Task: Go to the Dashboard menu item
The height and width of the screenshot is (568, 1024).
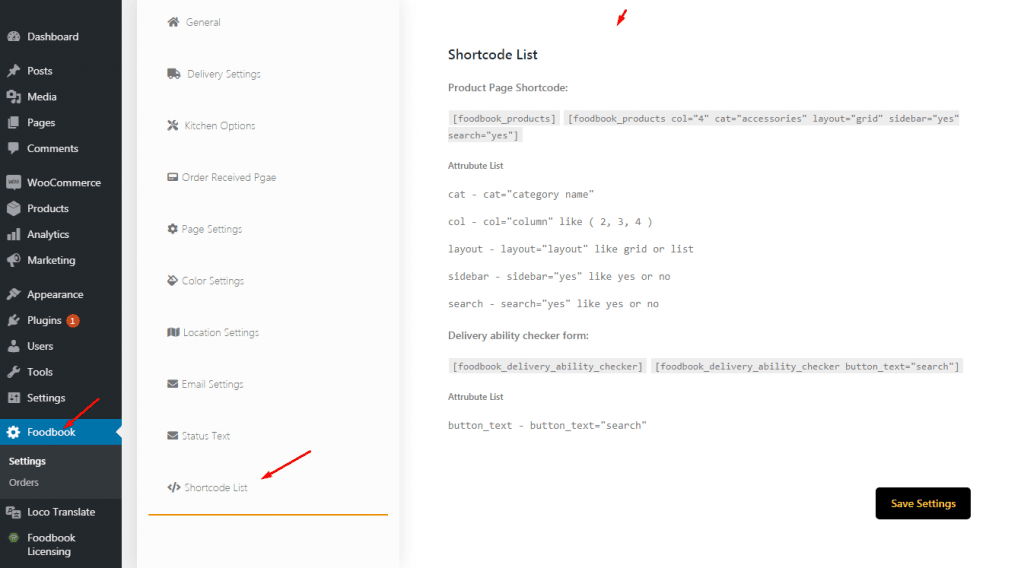Action: tap(52, 37)
